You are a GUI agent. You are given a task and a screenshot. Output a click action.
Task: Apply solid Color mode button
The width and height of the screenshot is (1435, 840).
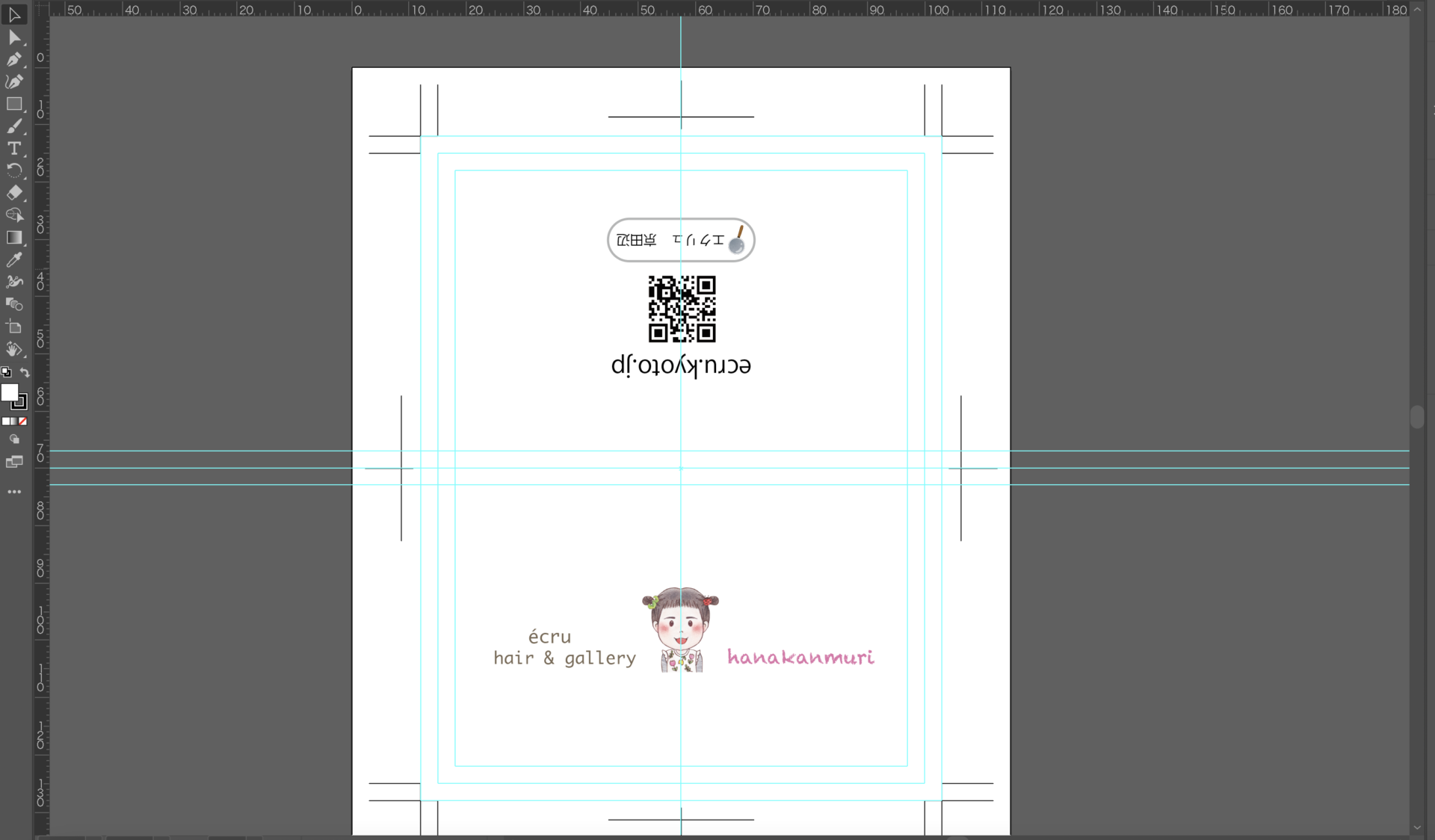(5, 421)
